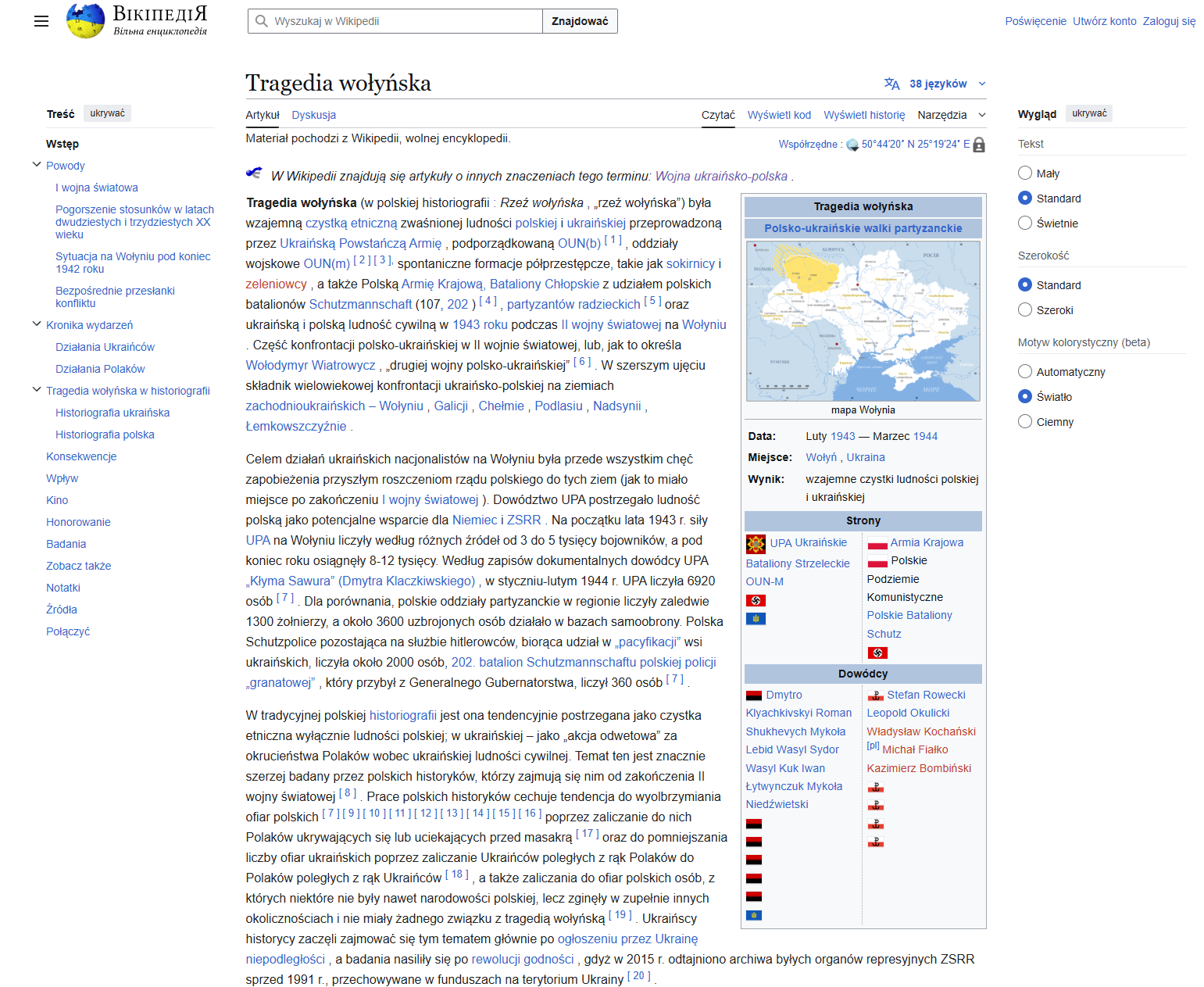This screenshot has width=1204, height=987.
Task: Click the padlock protection icon
Action: coord(979,145)
